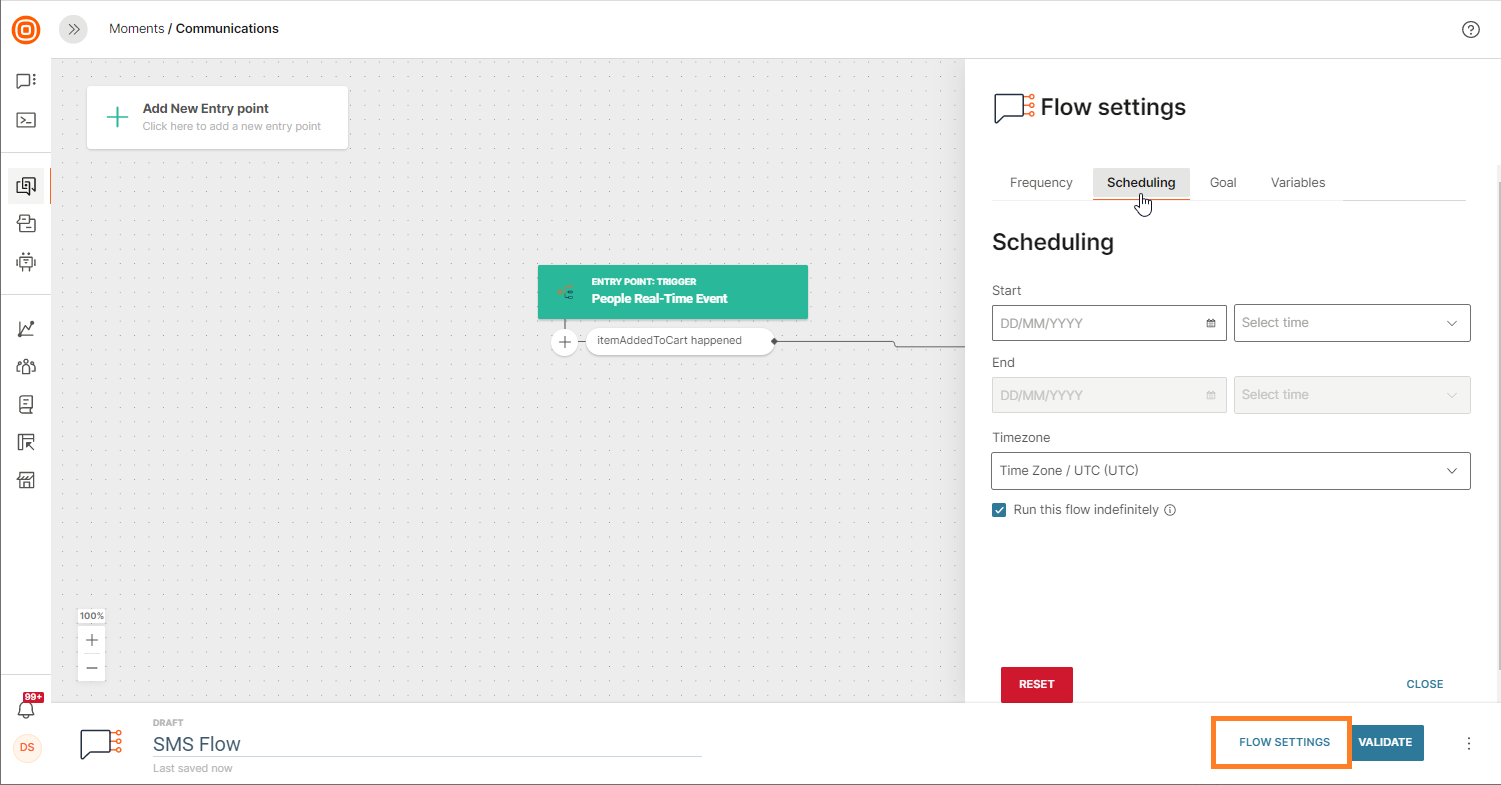Open the People icon in sidebar
This screenshot has width=1501, height=785.
tap(26, 367)
